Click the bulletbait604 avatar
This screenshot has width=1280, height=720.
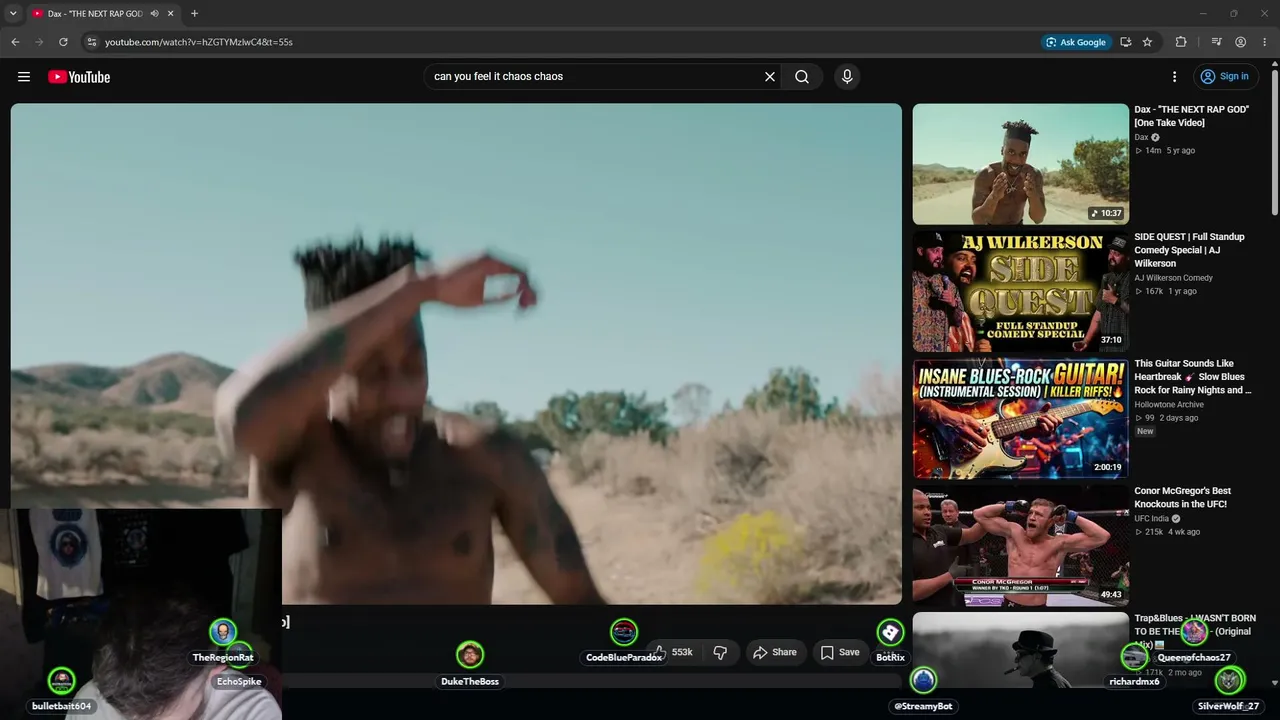click(x=62, y=680)
